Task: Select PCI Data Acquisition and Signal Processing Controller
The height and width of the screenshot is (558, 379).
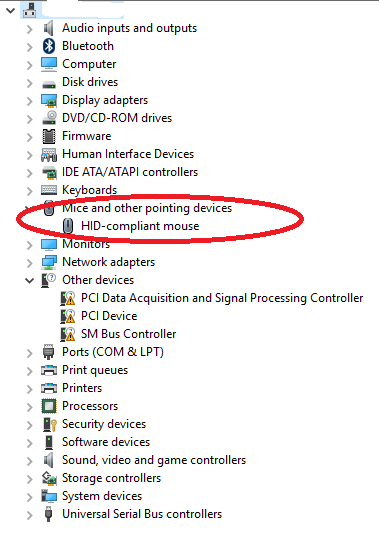Action: coord(222,298)
